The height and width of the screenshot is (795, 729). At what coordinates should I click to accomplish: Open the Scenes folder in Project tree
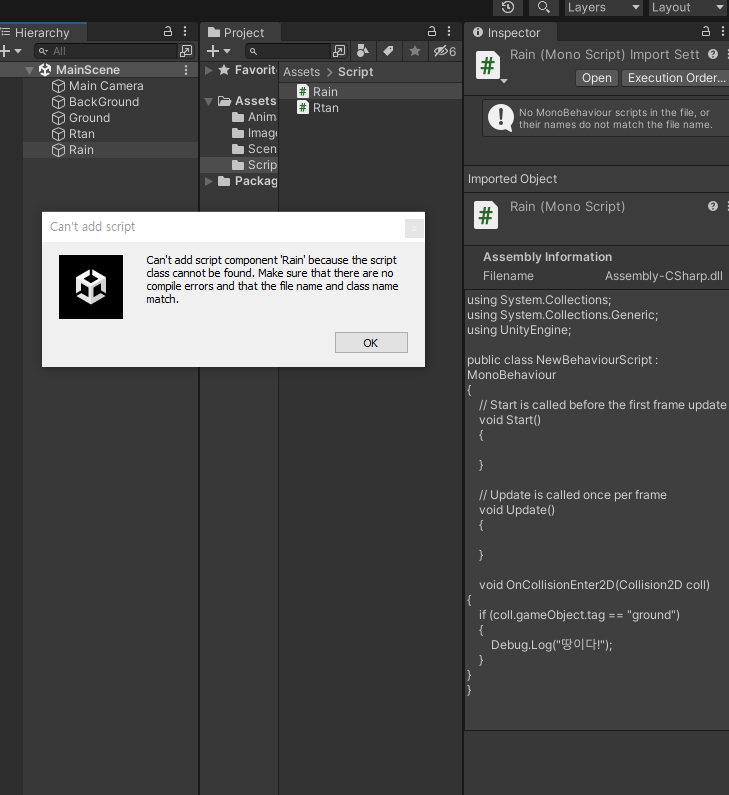click(x=254, y=149)
